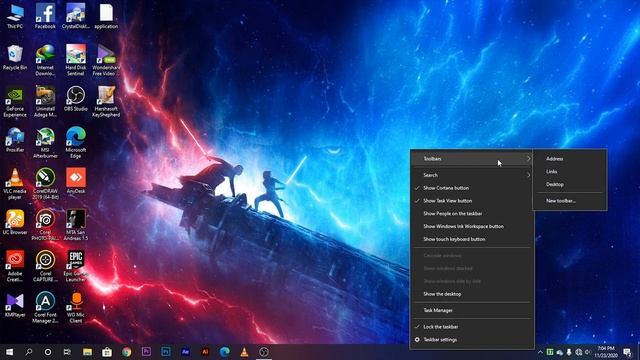Select the VLC media player desktop icon

point(15,184)
